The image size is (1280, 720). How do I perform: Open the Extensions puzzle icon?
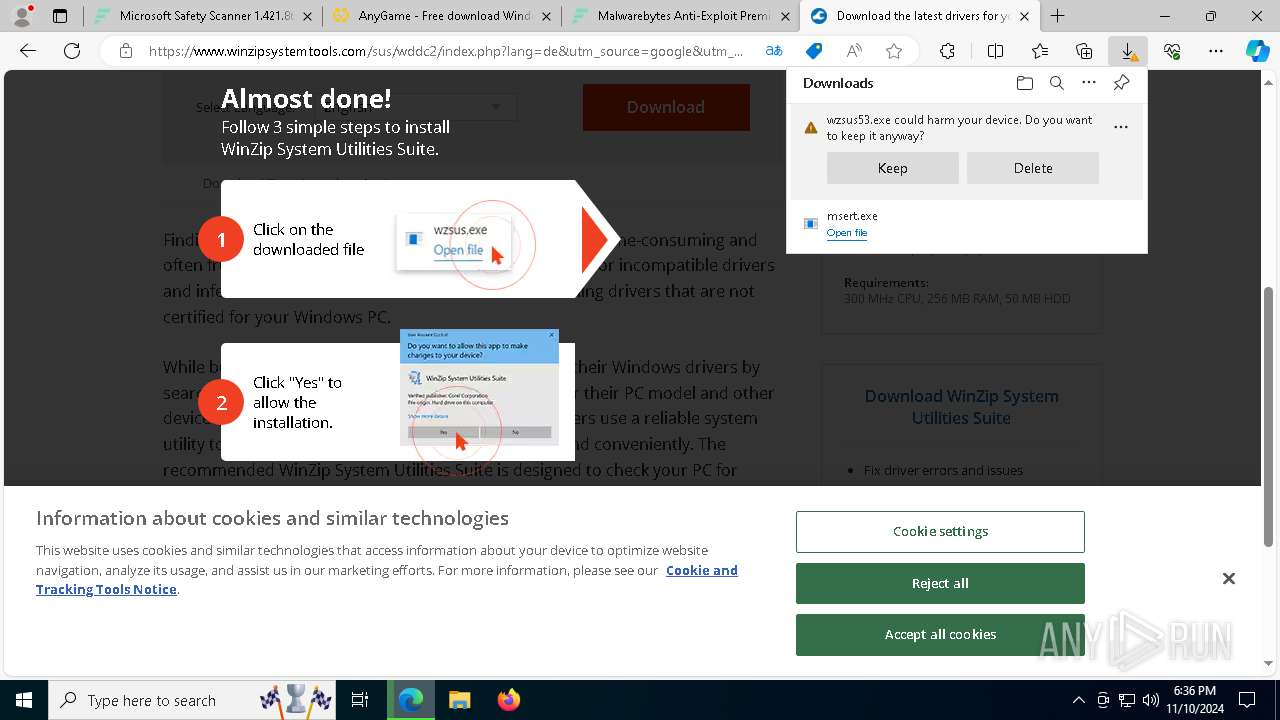[947, 51]
